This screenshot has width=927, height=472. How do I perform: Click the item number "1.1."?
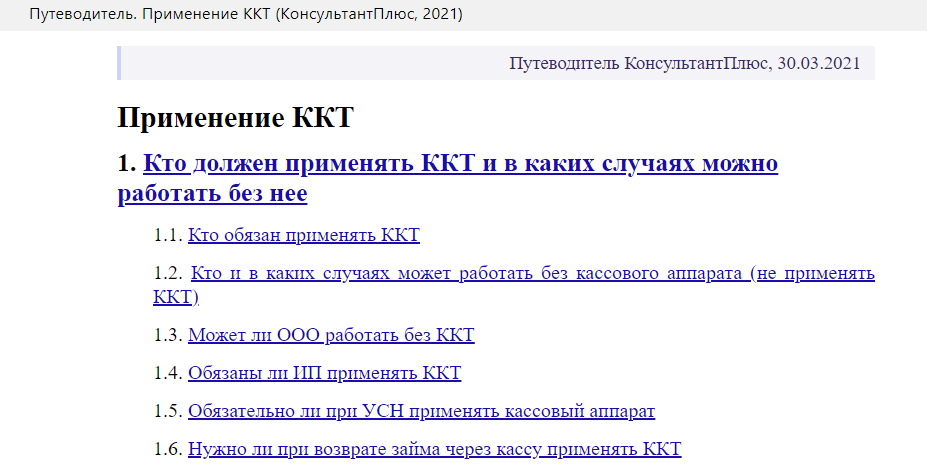168,236
